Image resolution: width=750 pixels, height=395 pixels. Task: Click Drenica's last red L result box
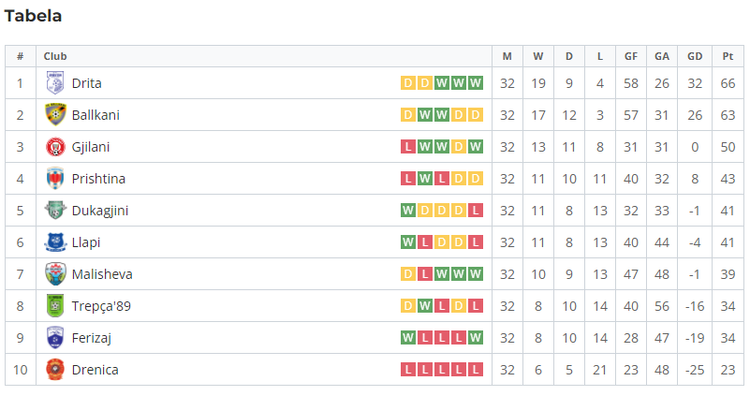pos(475,370)
